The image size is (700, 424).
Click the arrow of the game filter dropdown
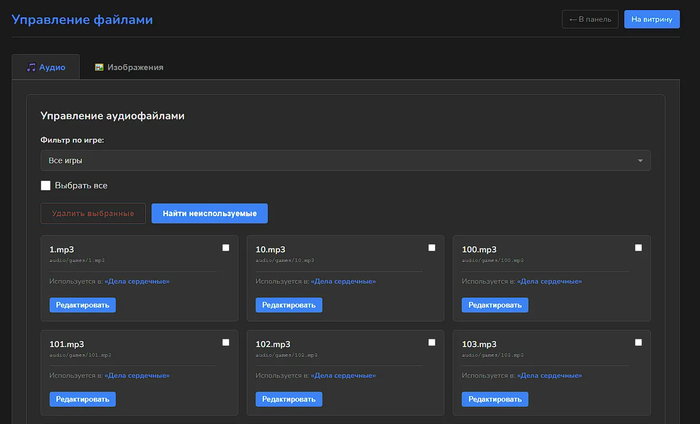coord(640,160)
